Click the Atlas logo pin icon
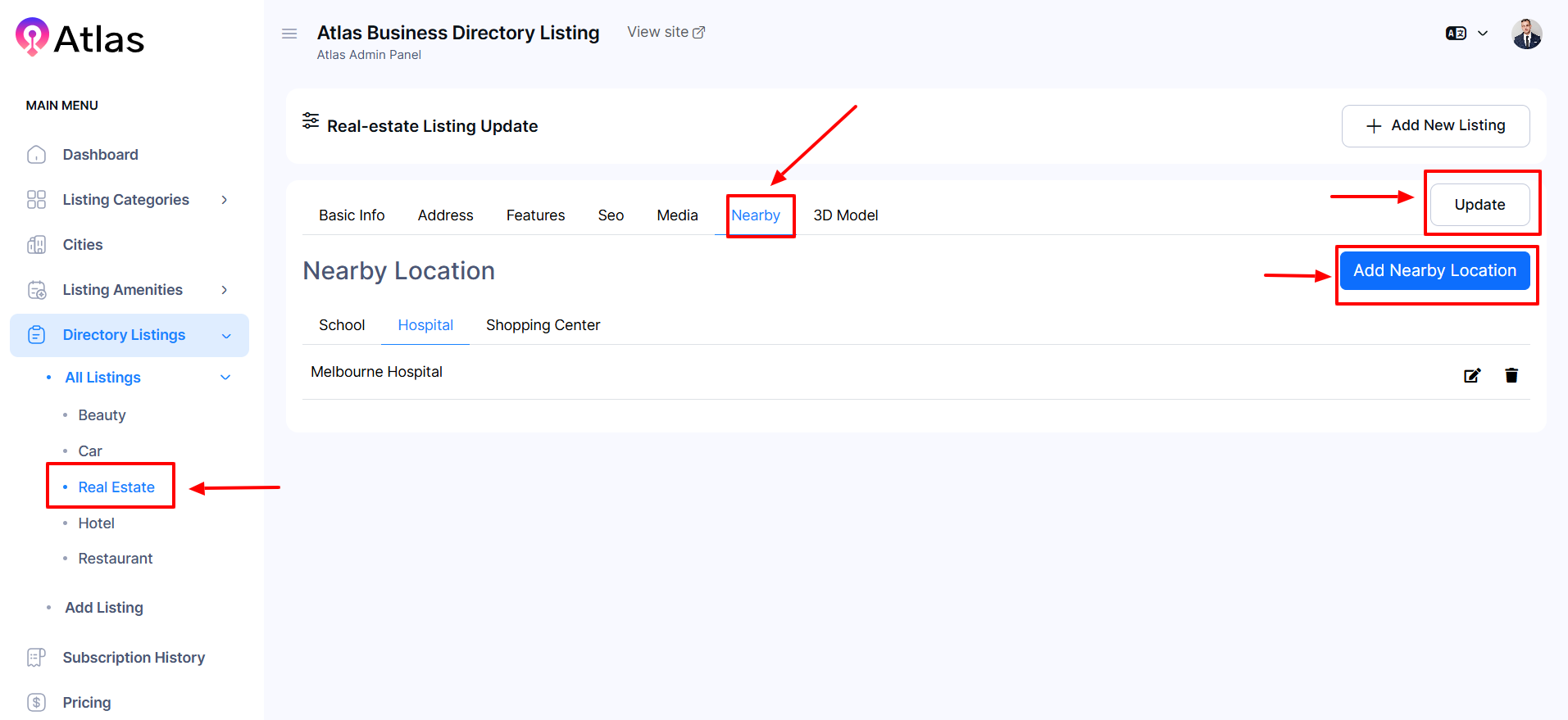 point(32,37)
